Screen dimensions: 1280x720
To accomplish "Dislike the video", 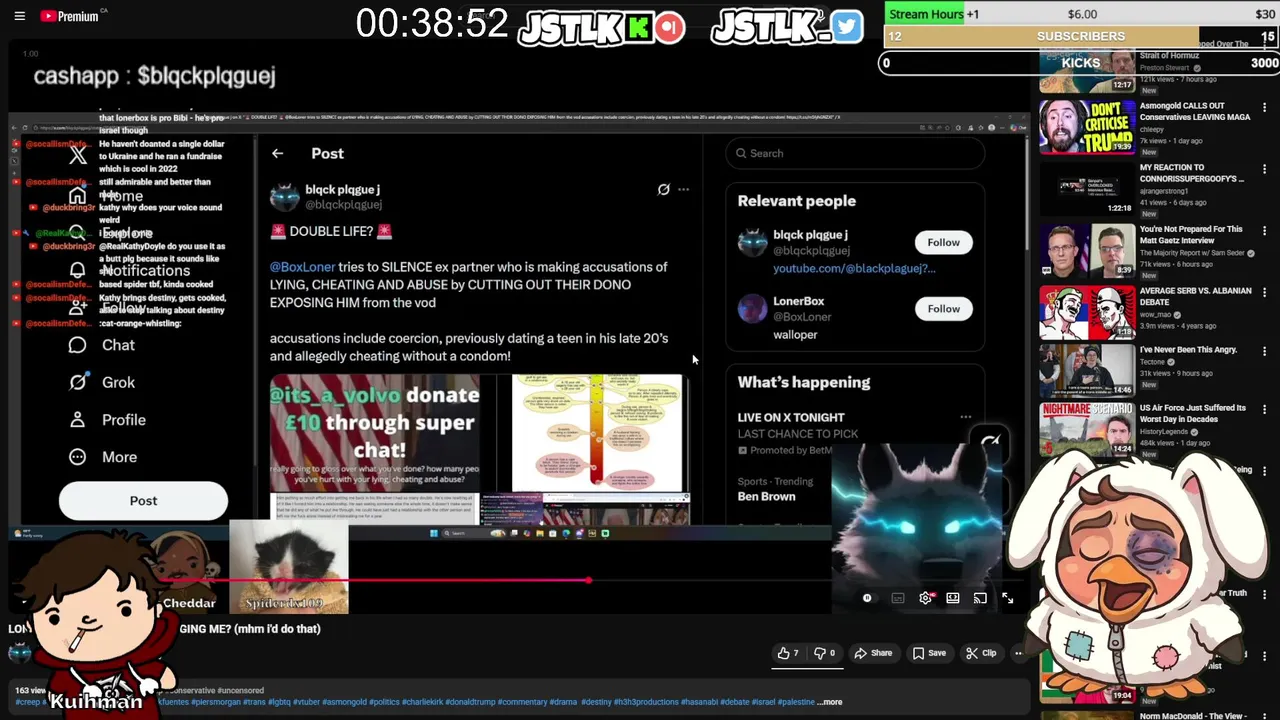I will [824, 653].
